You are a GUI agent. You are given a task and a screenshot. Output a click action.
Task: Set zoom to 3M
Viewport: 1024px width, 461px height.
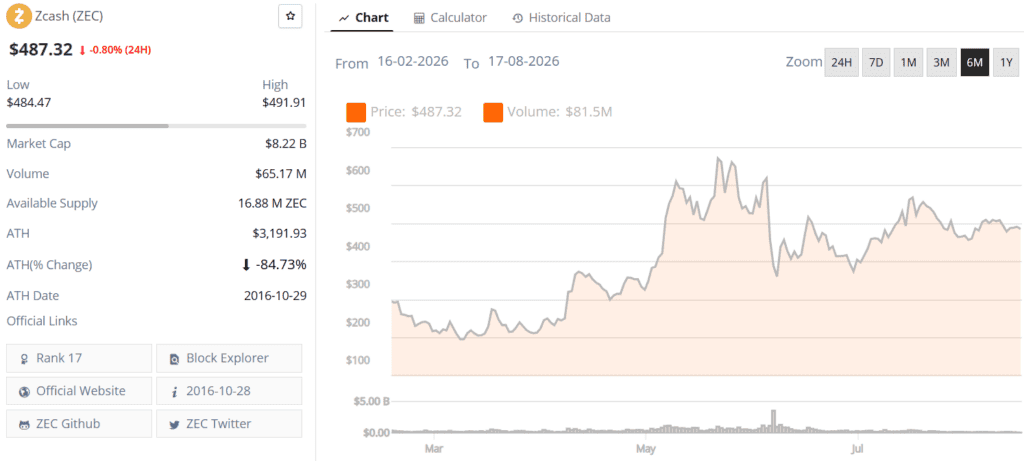tap(941, 63)
